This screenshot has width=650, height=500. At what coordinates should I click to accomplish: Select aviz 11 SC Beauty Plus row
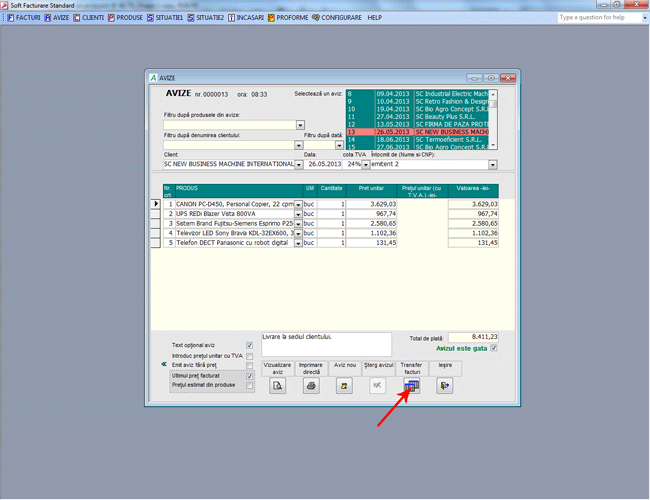click(417, 117)
